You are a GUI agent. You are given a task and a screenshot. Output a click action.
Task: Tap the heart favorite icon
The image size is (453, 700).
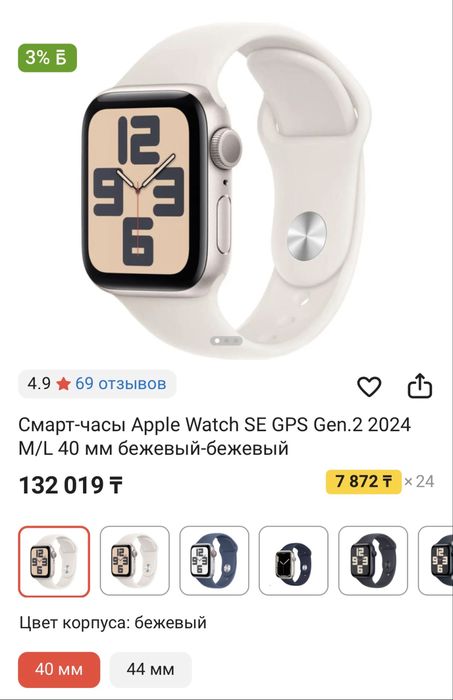(x=369, y=386)
